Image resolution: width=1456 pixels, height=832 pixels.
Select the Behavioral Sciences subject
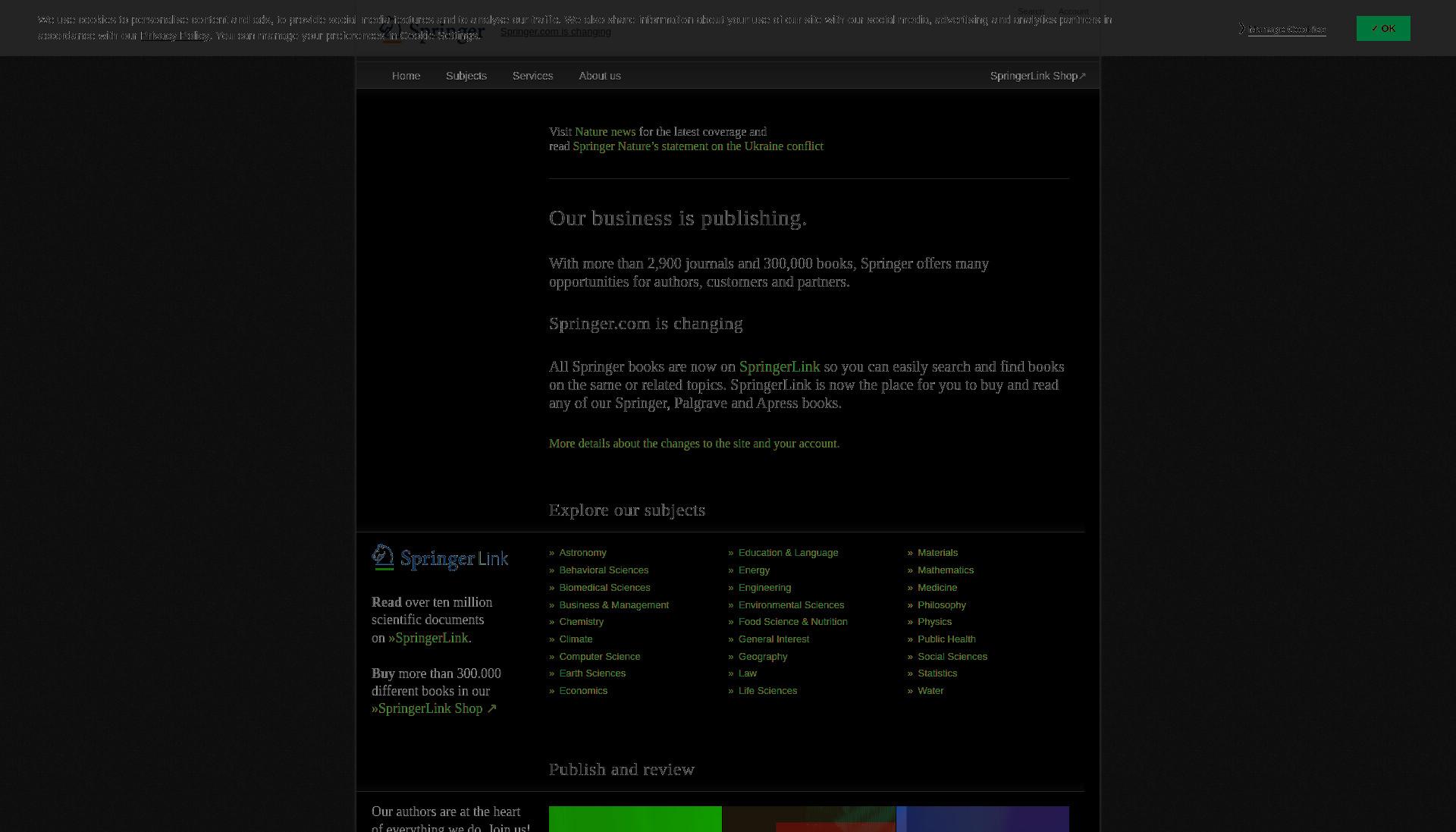(x=604, y=570)
